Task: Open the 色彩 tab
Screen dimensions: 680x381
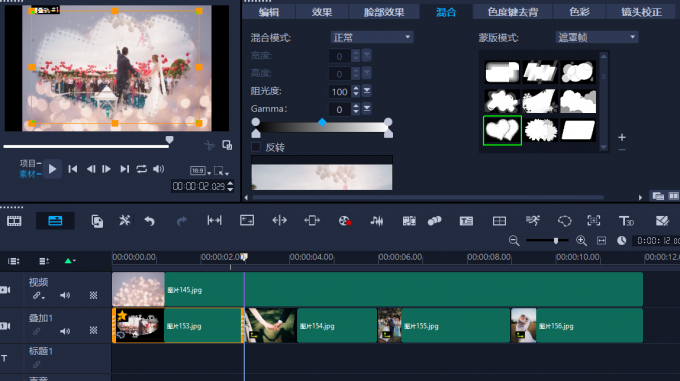Action: [579, 12]
